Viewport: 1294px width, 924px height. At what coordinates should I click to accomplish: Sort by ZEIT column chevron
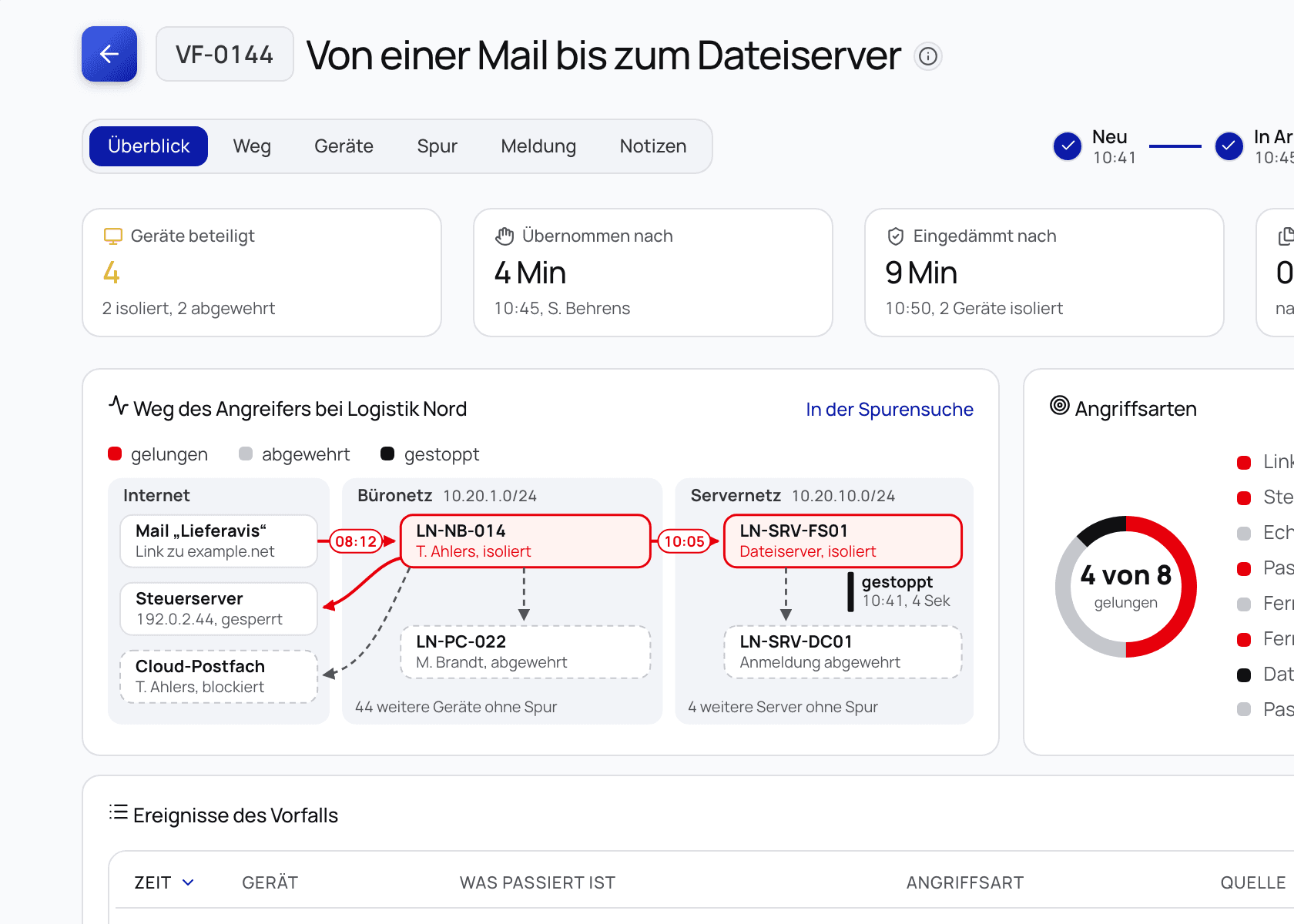[188, 882]
